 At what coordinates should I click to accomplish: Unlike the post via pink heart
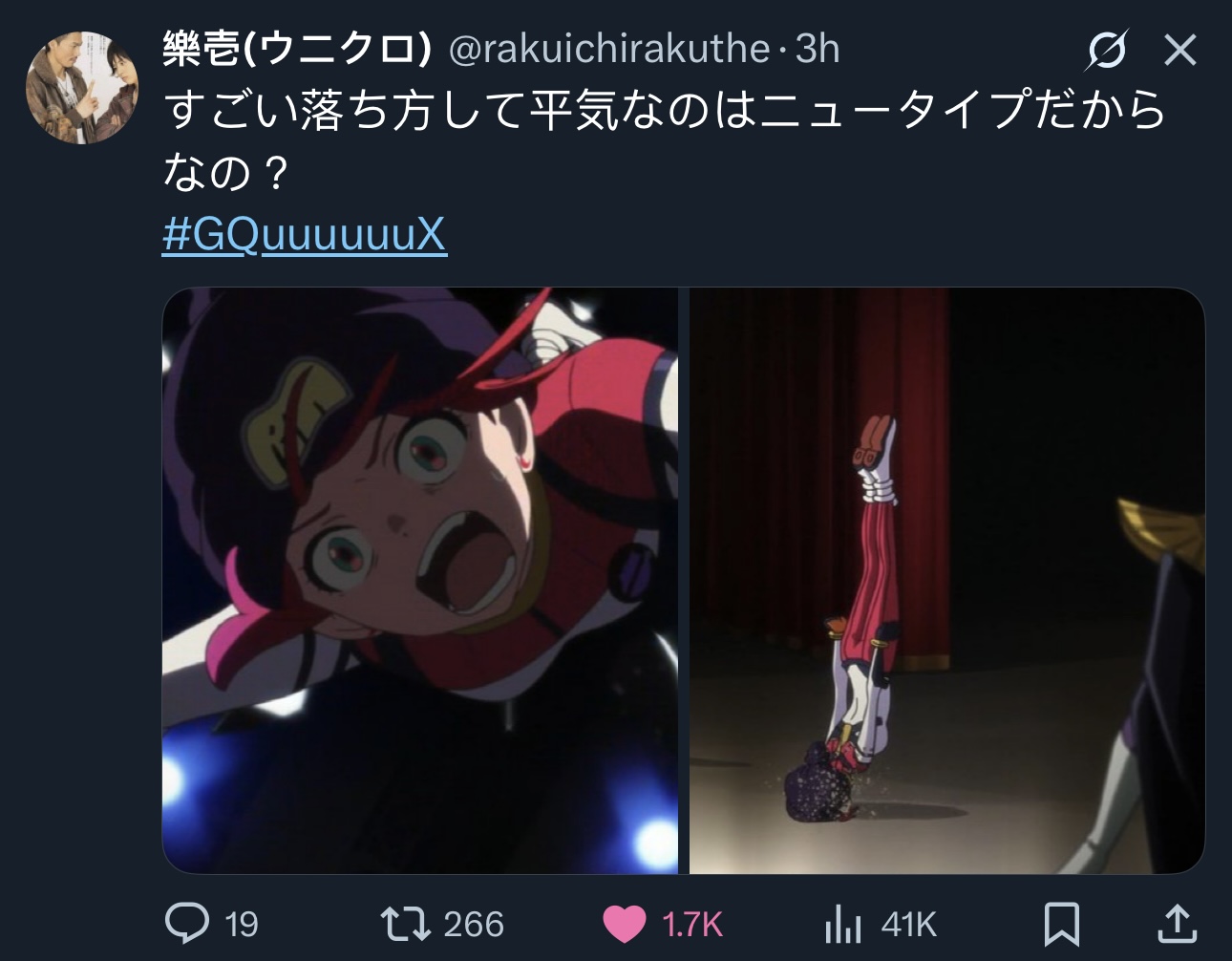(x=625, y=924)
